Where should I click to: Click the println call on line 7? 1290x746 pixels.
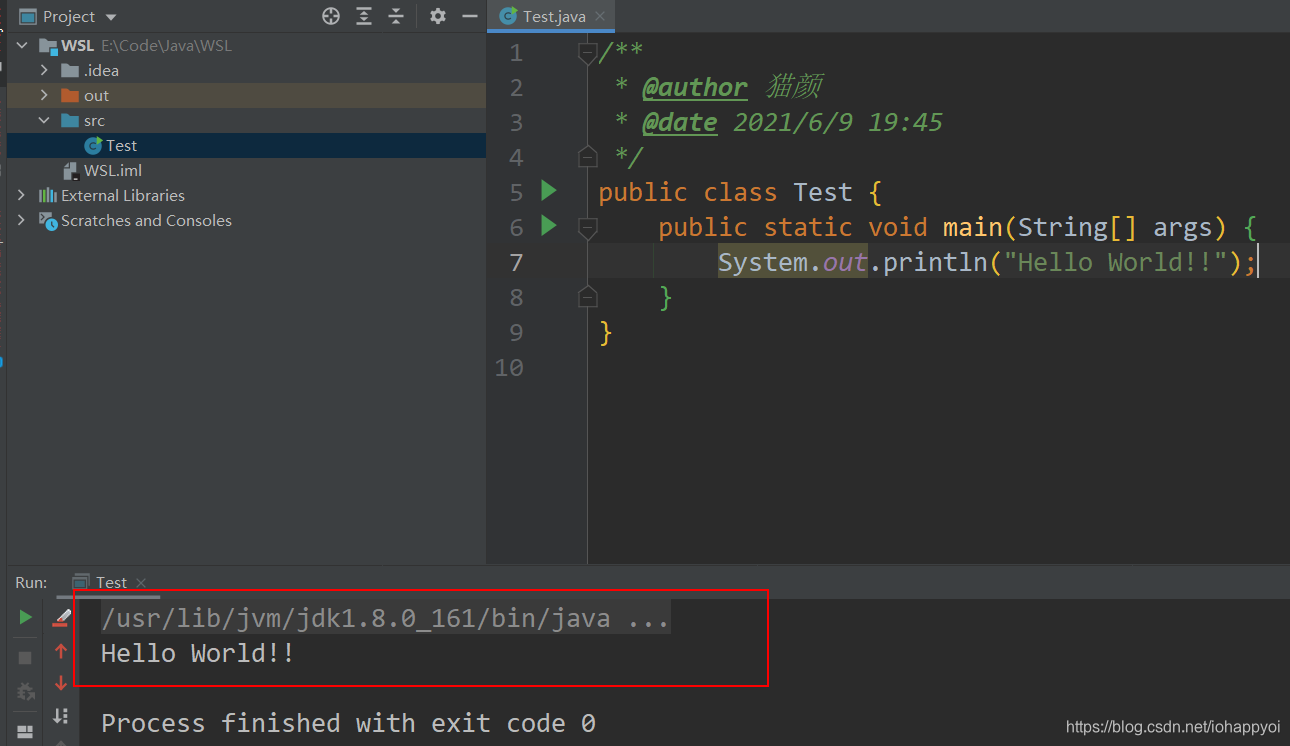[935, 263]
